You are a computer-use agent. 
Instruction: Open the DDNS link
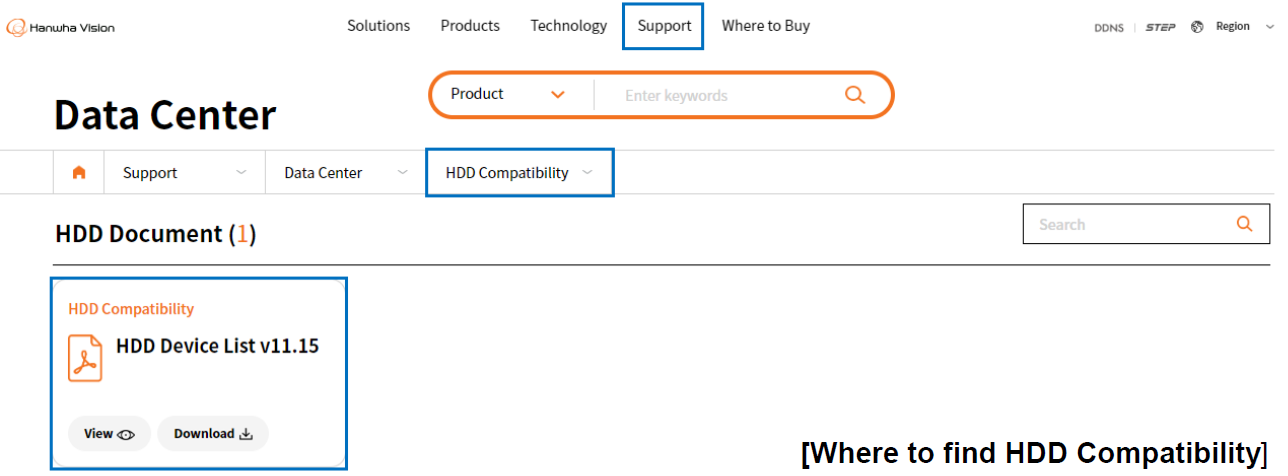click(1110, 27)
